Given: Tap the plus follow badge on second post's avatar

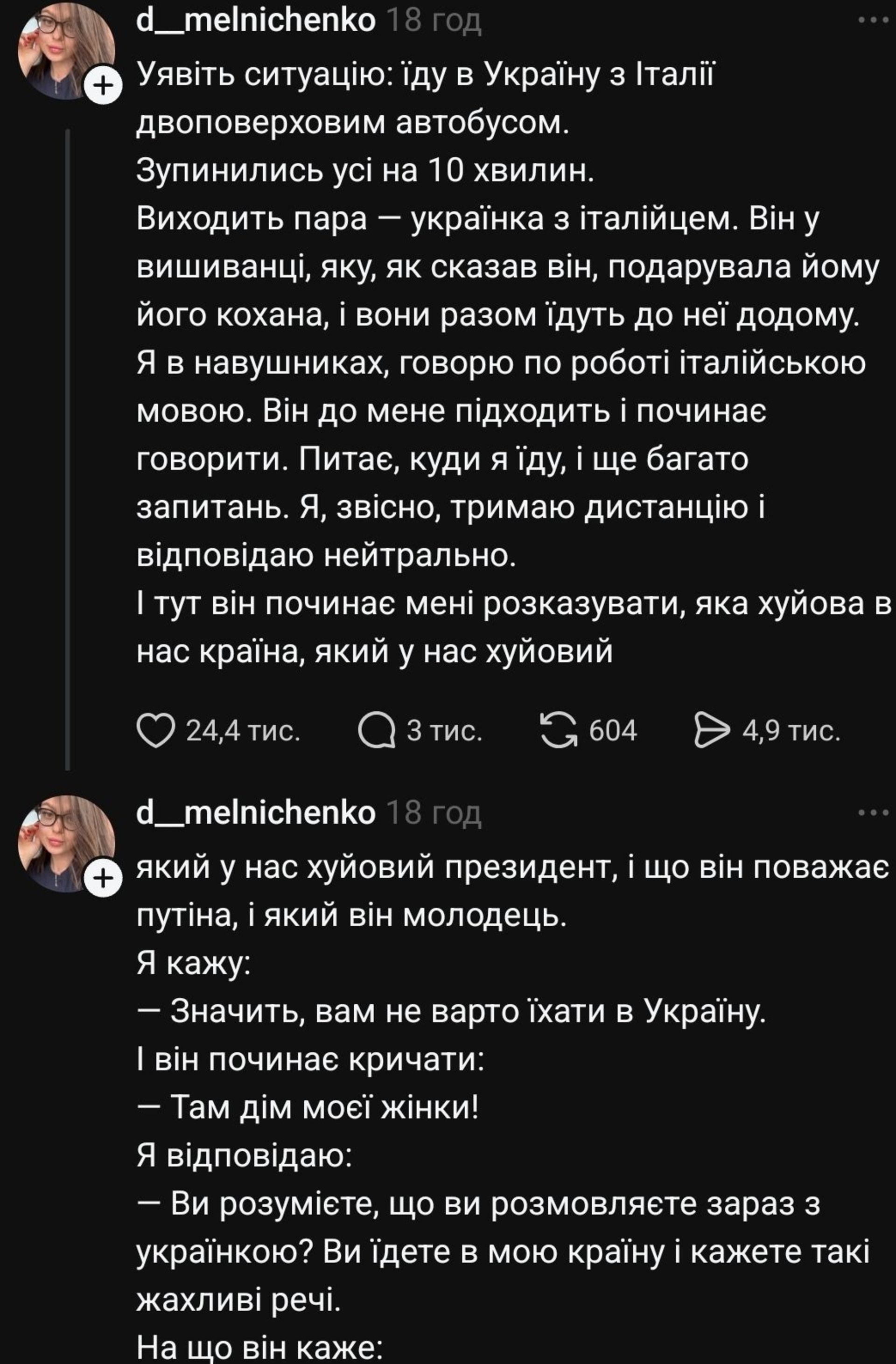Looking at the screenshot, I should tap(103, 878).
